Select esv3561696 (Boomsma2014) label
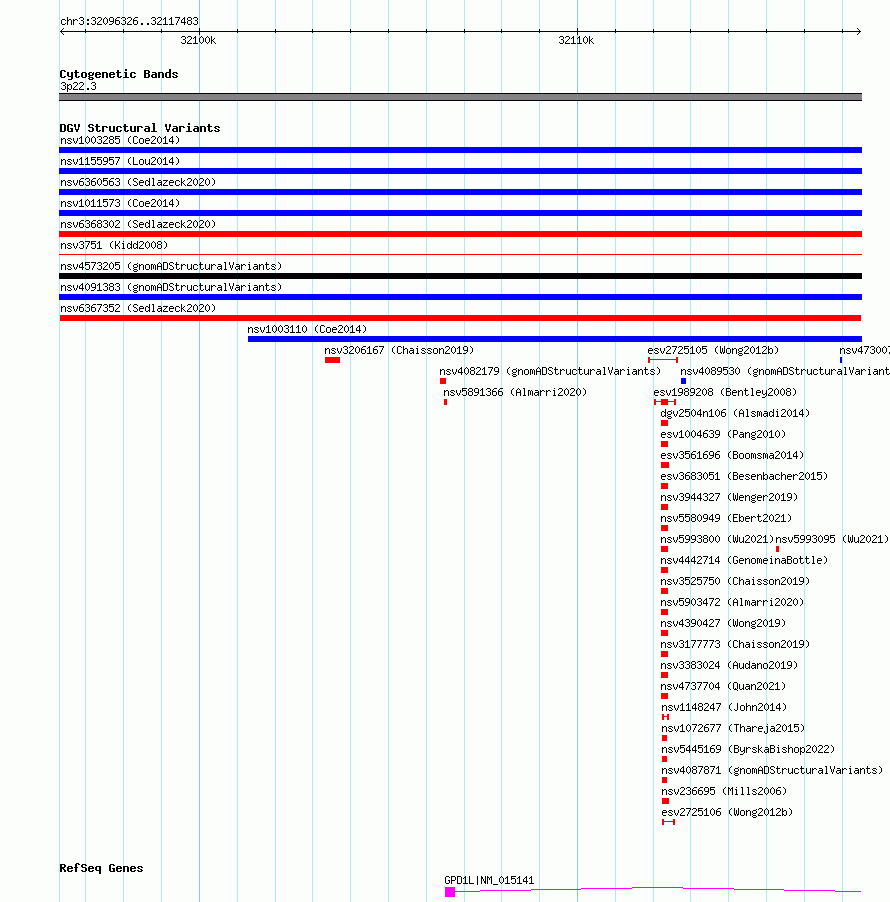Image resolution: width=890 pixels, height=902 pixels. [732, 456]
